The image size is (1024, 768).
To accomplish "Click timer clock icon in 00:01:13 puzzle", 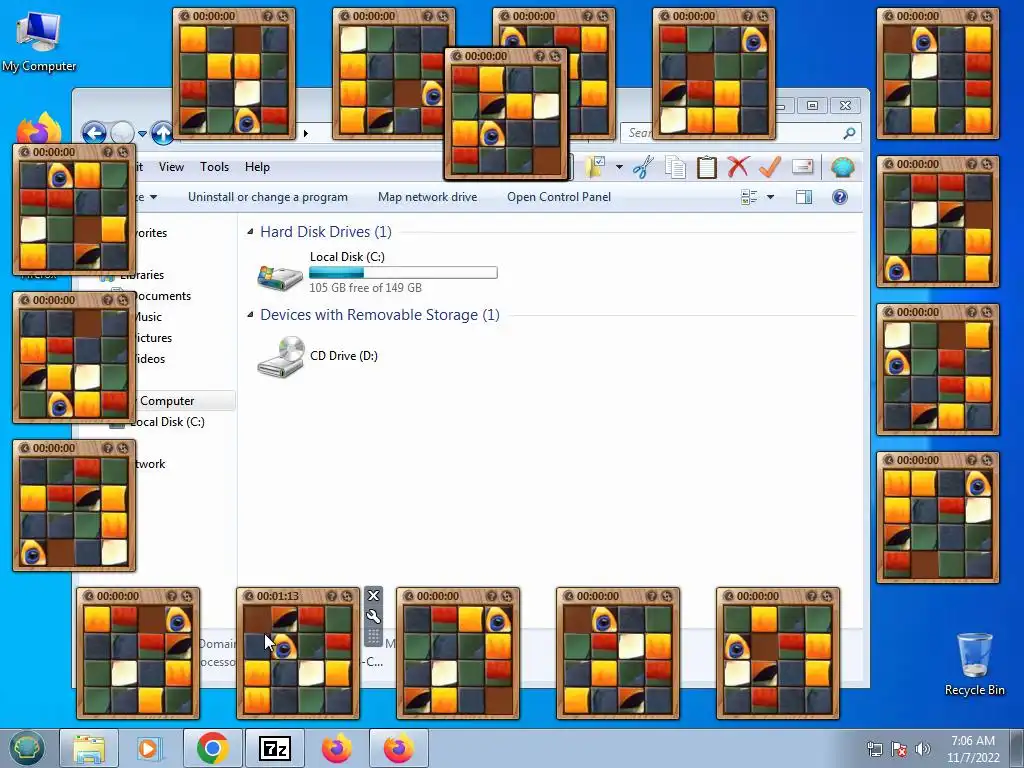I will tap(249, 596).
